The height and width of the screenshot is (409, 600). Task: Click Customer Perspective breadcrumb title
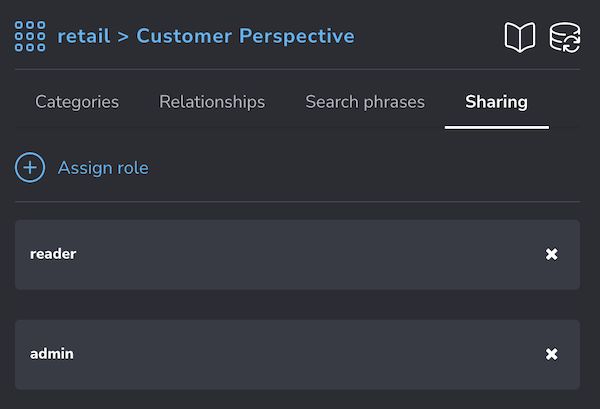point(245,36)
